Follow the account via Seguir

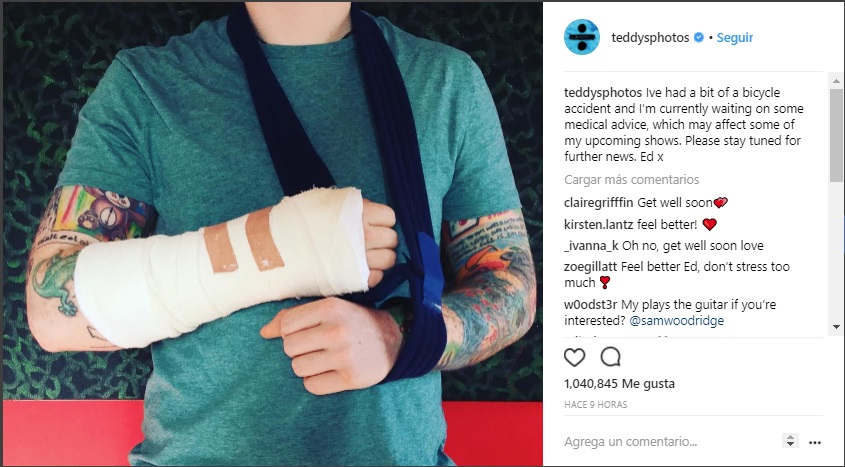click(x=735, y=38)
